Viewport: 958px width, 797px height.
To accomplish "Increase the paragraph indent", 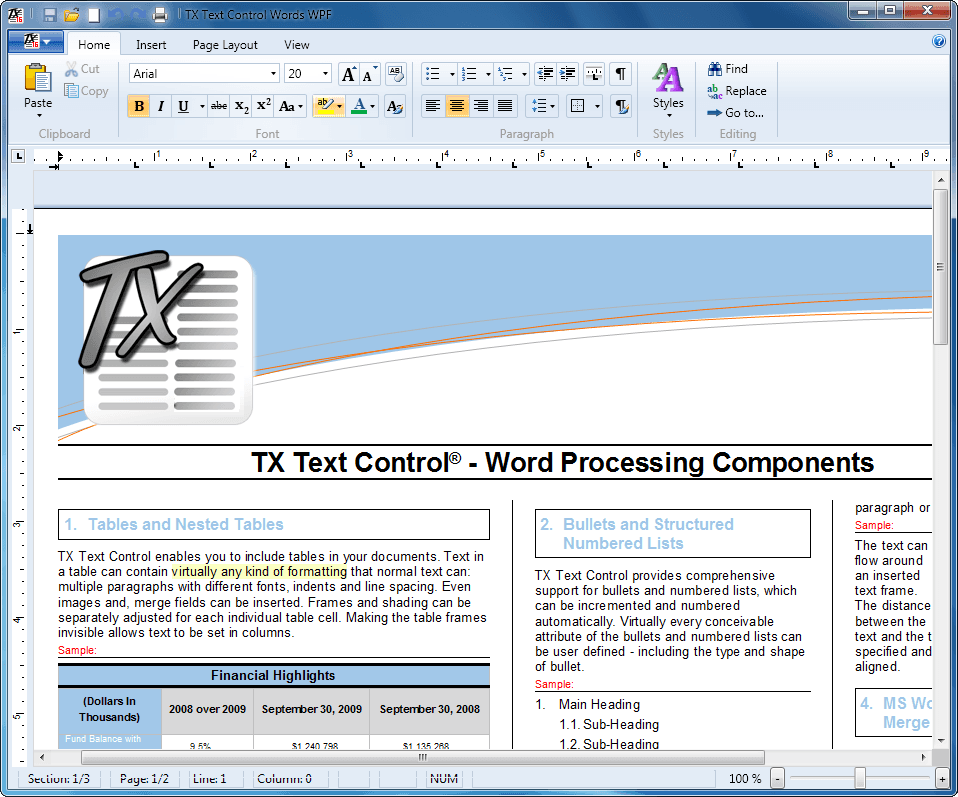I will point(568,74).
